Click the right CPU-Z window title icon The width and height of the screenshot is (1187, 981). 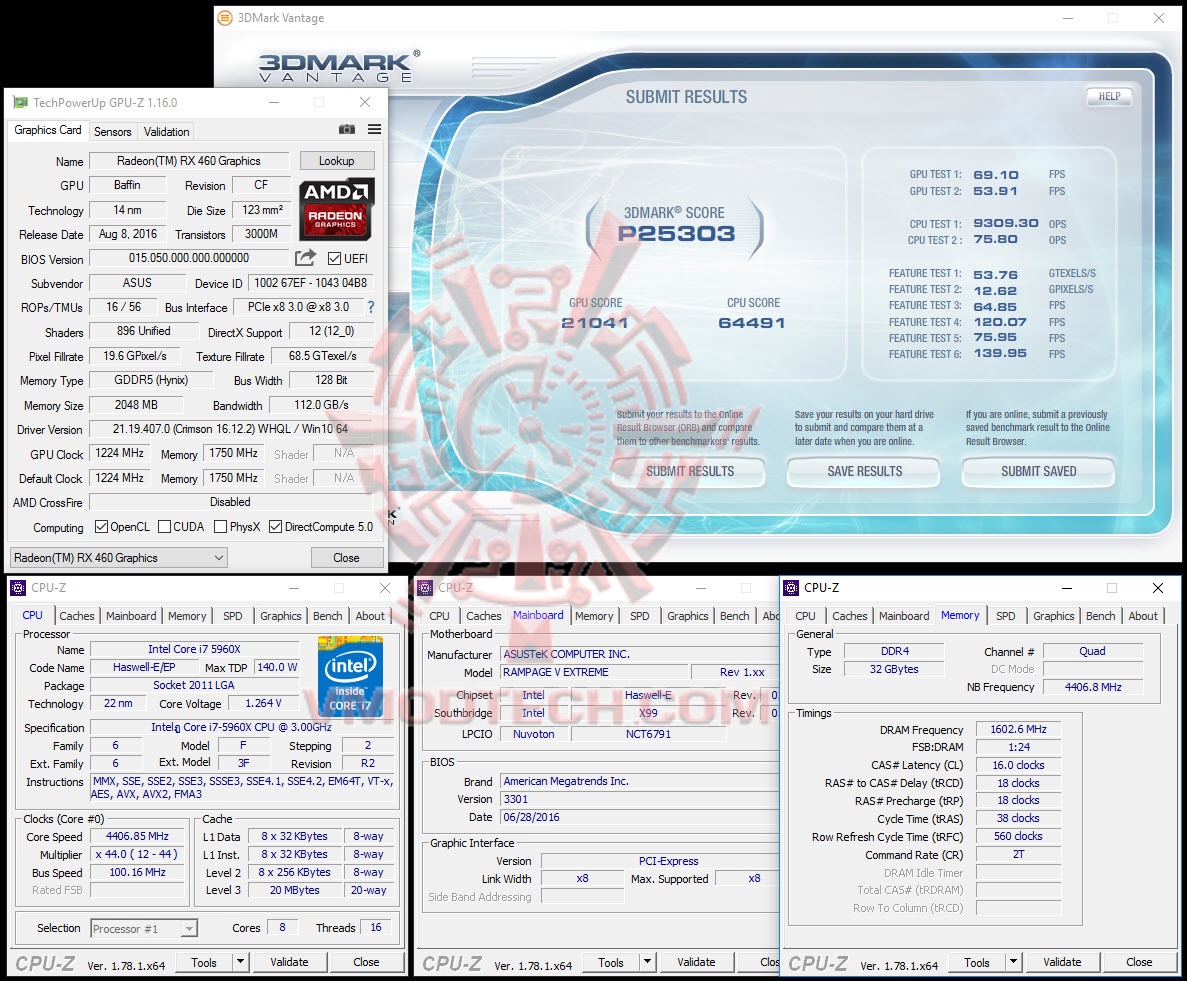(x=791, y=587)
